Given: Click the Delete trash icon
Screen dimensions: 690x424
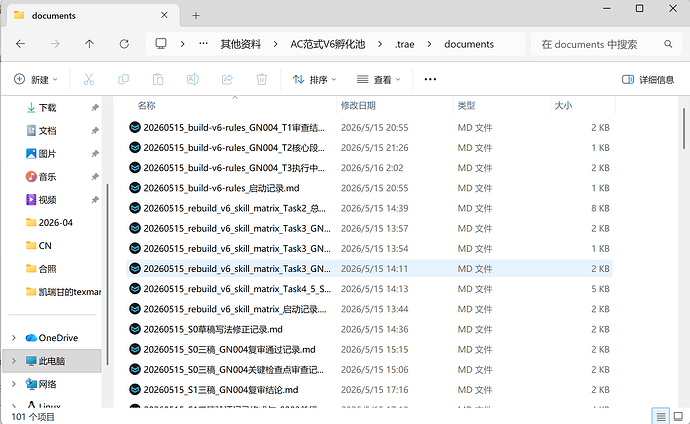Looking at the screenshot, I should [x=262, y=80].
